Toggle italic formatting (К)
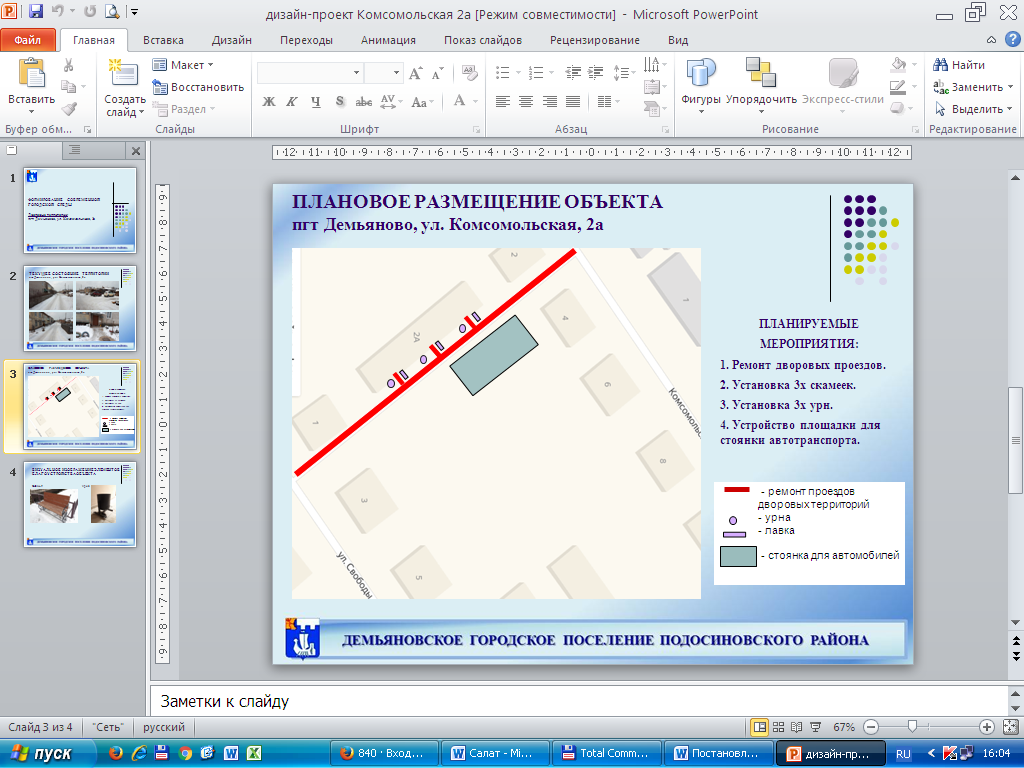Image resolution: width=1024 pixels, height=768 pixels. pyautogui.click(x=291, y=101)
